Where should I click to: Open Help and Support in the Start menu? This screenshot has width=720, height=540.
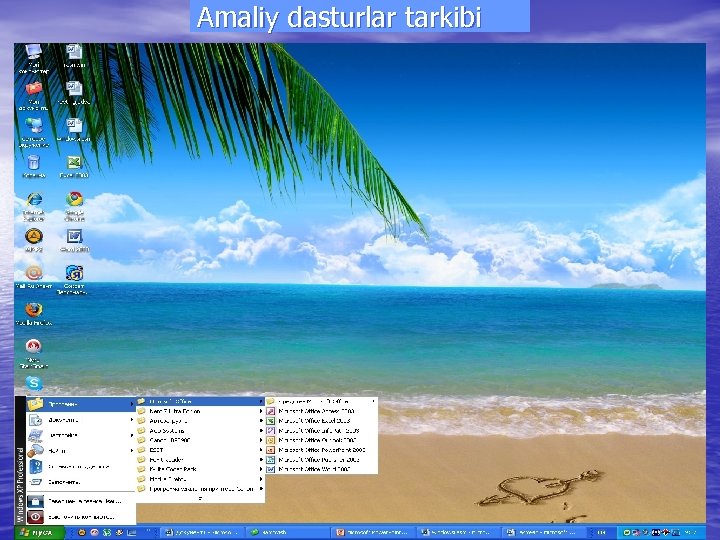tap(81, 467)
